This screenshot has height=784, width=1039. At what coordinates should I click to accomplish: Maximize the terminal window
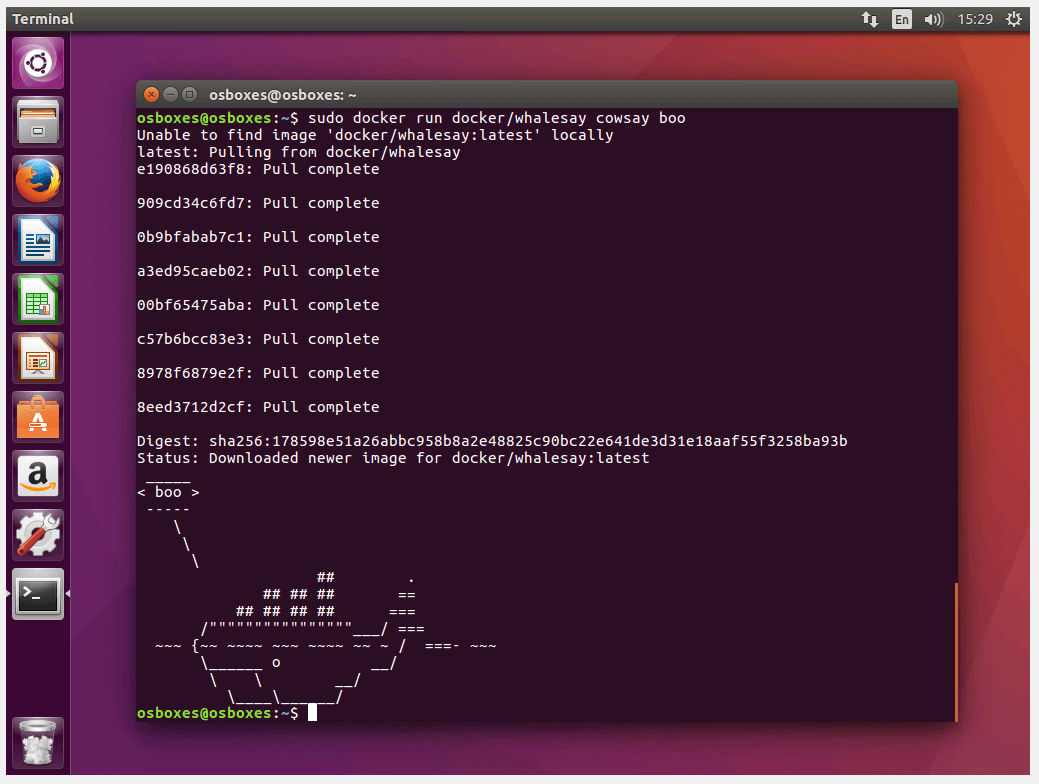189,94
